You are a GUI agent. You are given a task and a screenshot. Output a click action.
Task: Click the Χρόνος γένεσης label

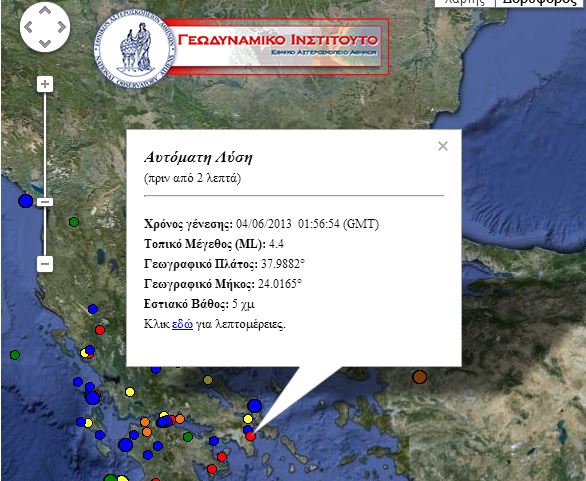188,224
